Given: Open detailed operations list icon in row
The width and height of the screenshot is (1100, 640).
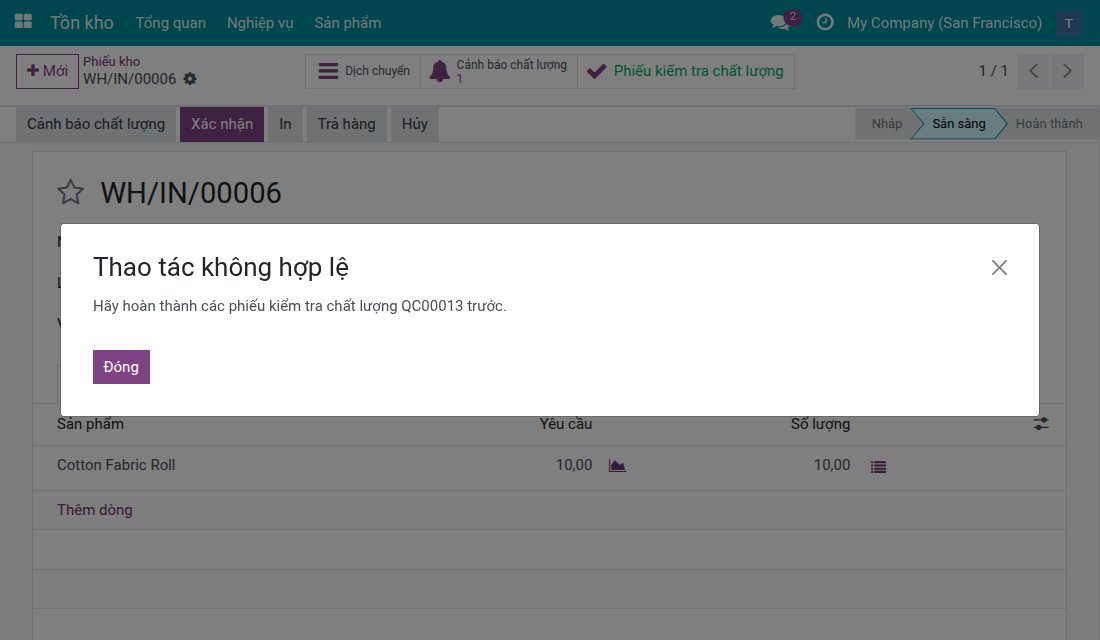Looking at the screenshot, I should click(x=878, y=467).
